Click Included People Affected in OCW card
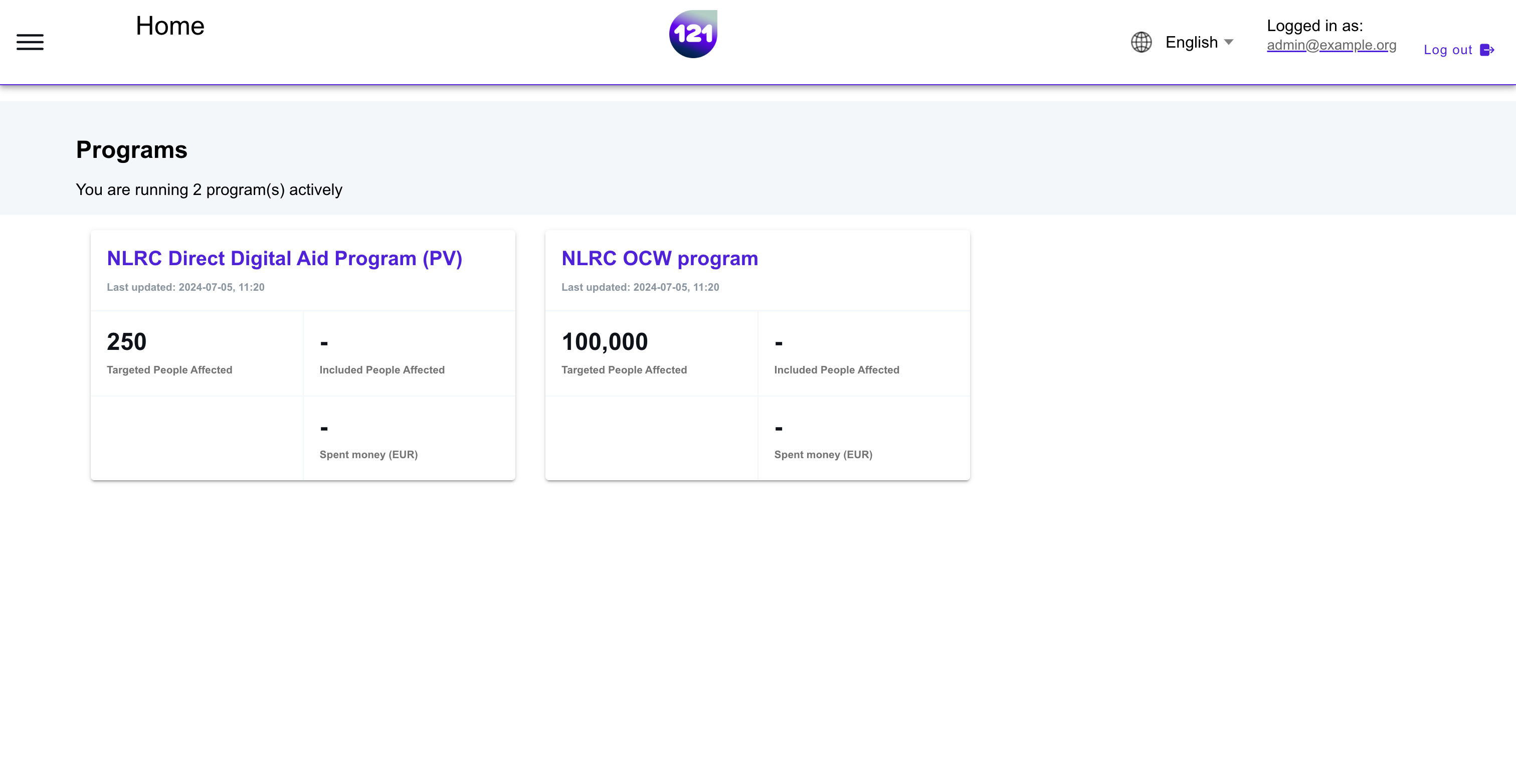The height and width of the screenshot is (784, 1516). 836,369
